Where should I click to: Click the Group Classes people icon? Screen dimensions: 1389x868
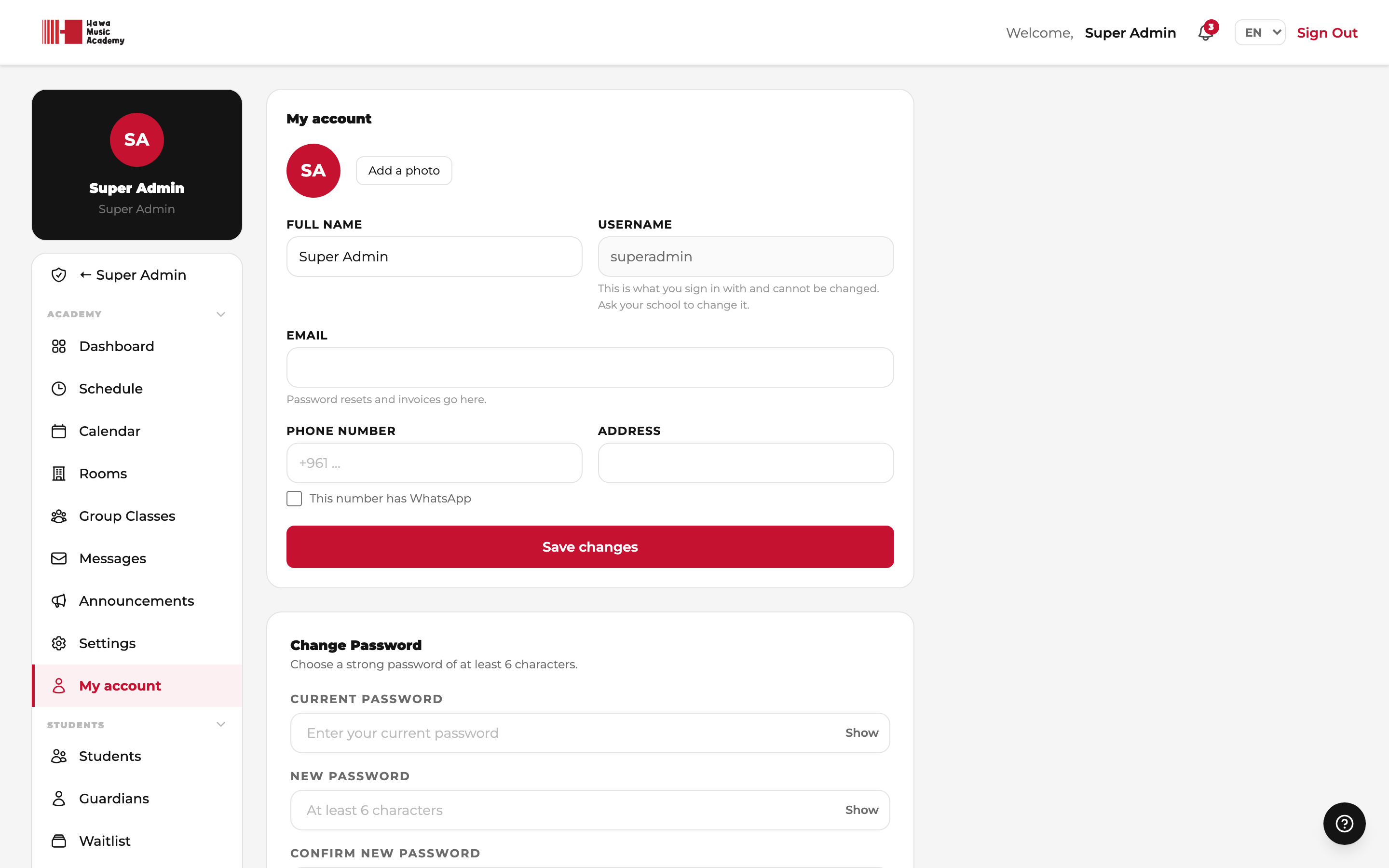[58, 516]
